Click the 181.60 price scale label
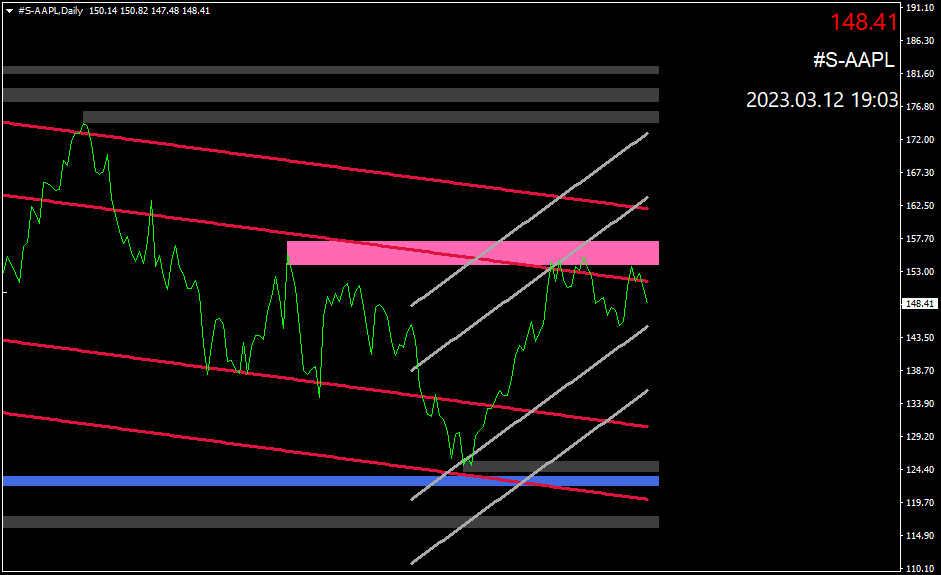Screen dimensions: 941x575 tap(920, 74)
